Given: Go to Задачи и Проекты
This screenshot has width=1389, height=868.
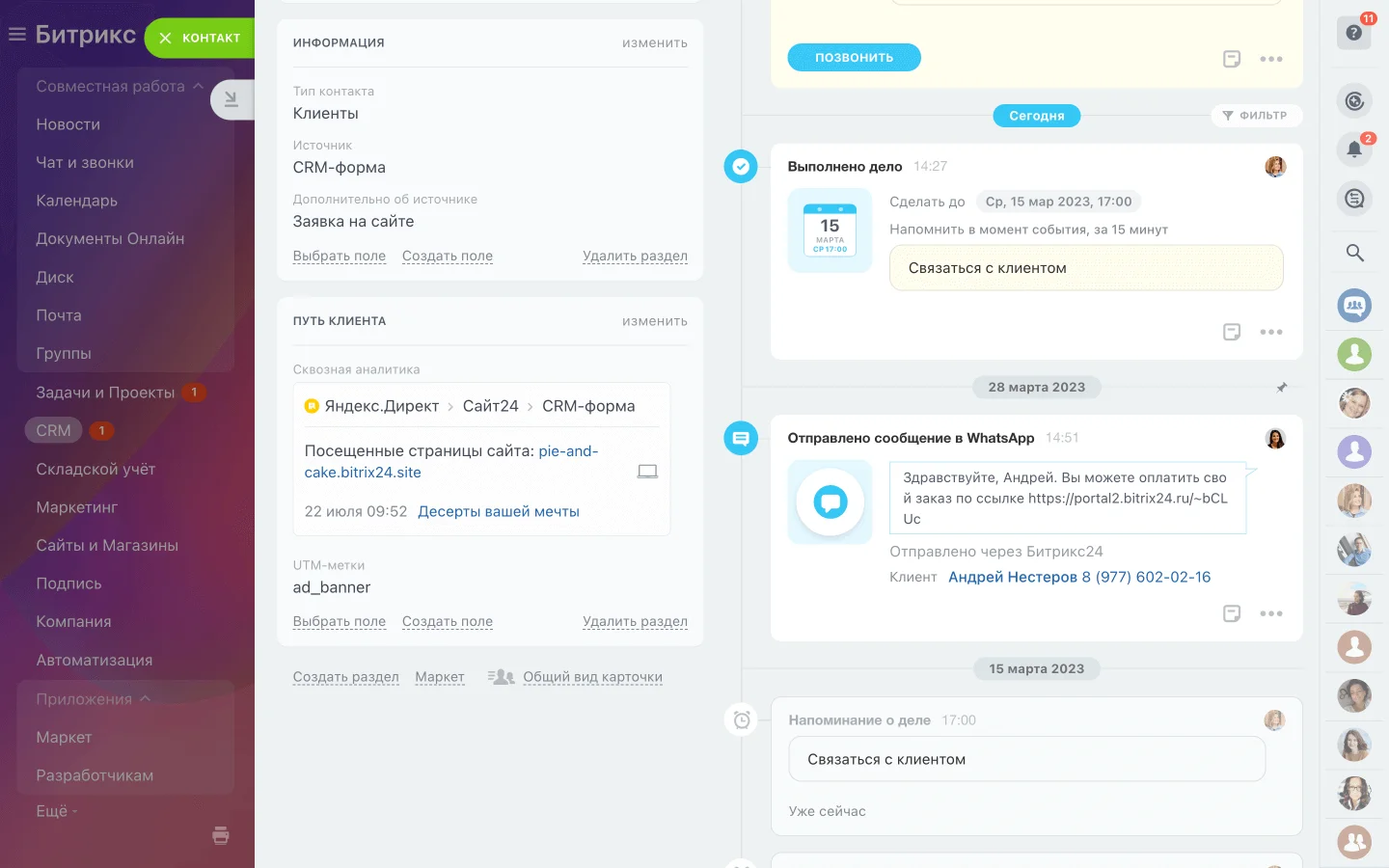Looking at the screenshot, I should [105, 393].
